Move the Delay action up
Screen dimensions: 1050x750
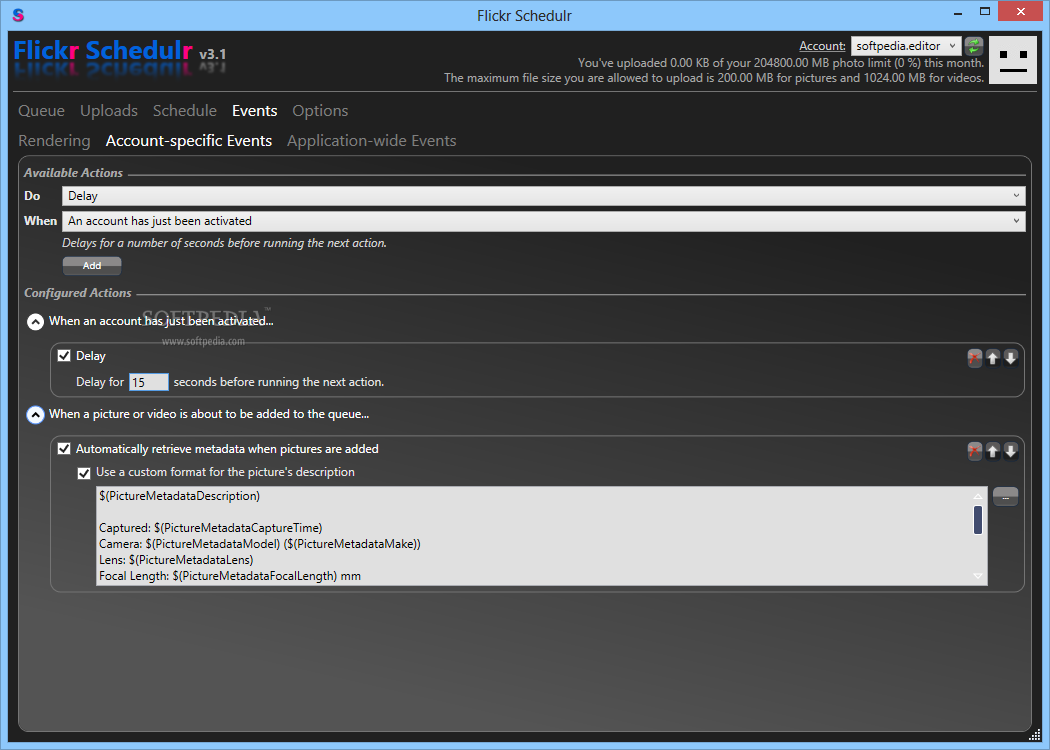click(x=992, y=358)
